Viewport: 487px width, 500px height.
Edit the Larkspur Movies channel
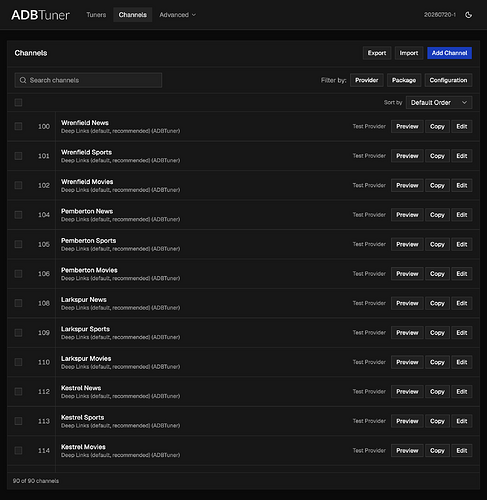pyautogui.click(x=462, y=362)
